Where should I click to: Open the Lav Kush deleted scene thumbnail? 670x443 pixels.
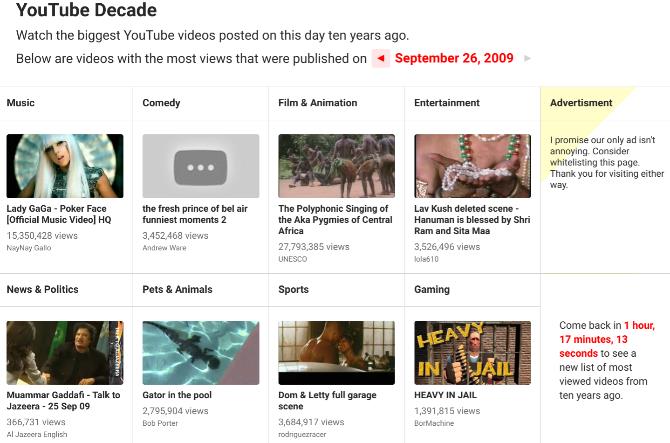click(x=473, y=166)
